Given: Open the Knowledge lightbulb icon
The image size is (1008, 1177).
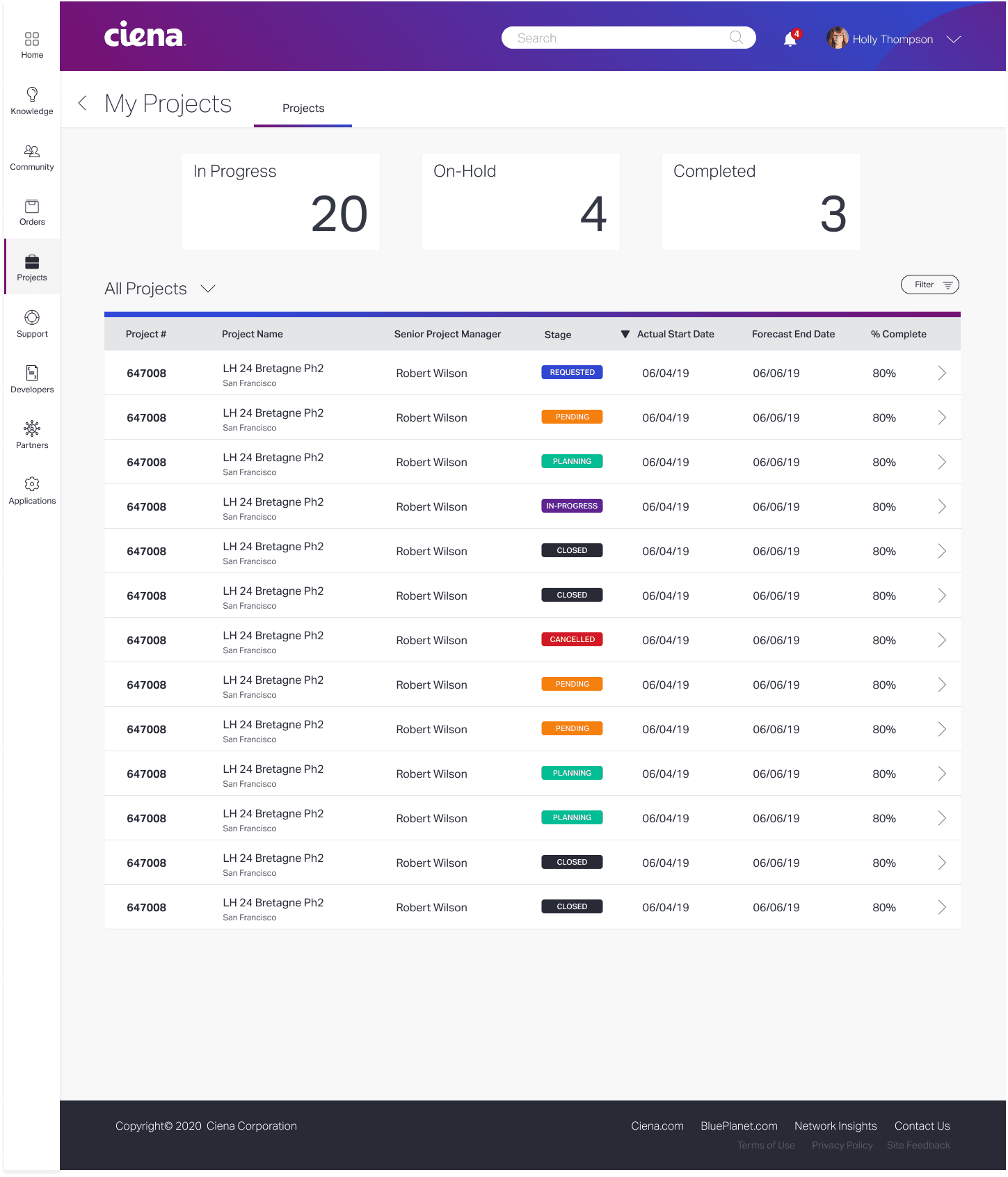Looking at the screenshot, I should point(32,94).
